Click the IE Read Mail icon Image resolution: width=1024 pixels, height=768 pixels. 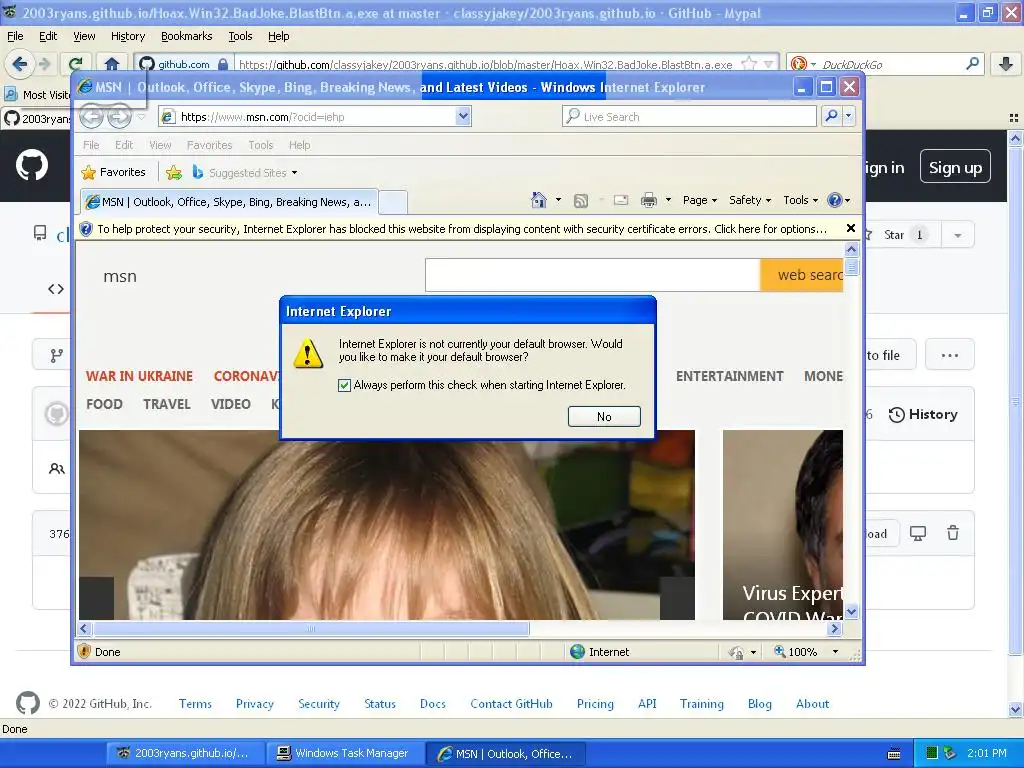point(620,200)
